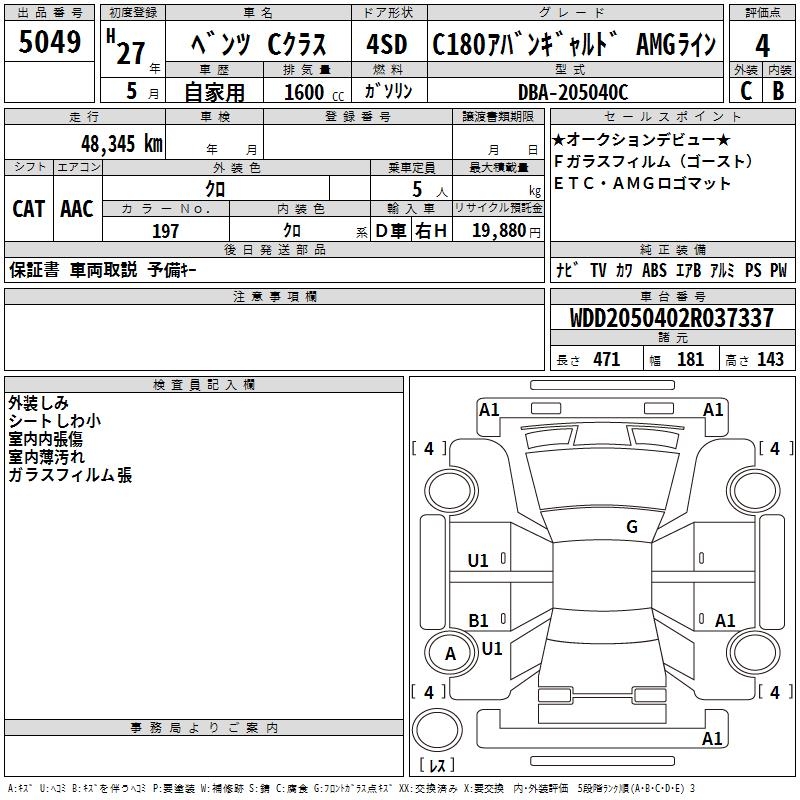
Task: Click the overall evaluation score 4
Action: (762, 45)
